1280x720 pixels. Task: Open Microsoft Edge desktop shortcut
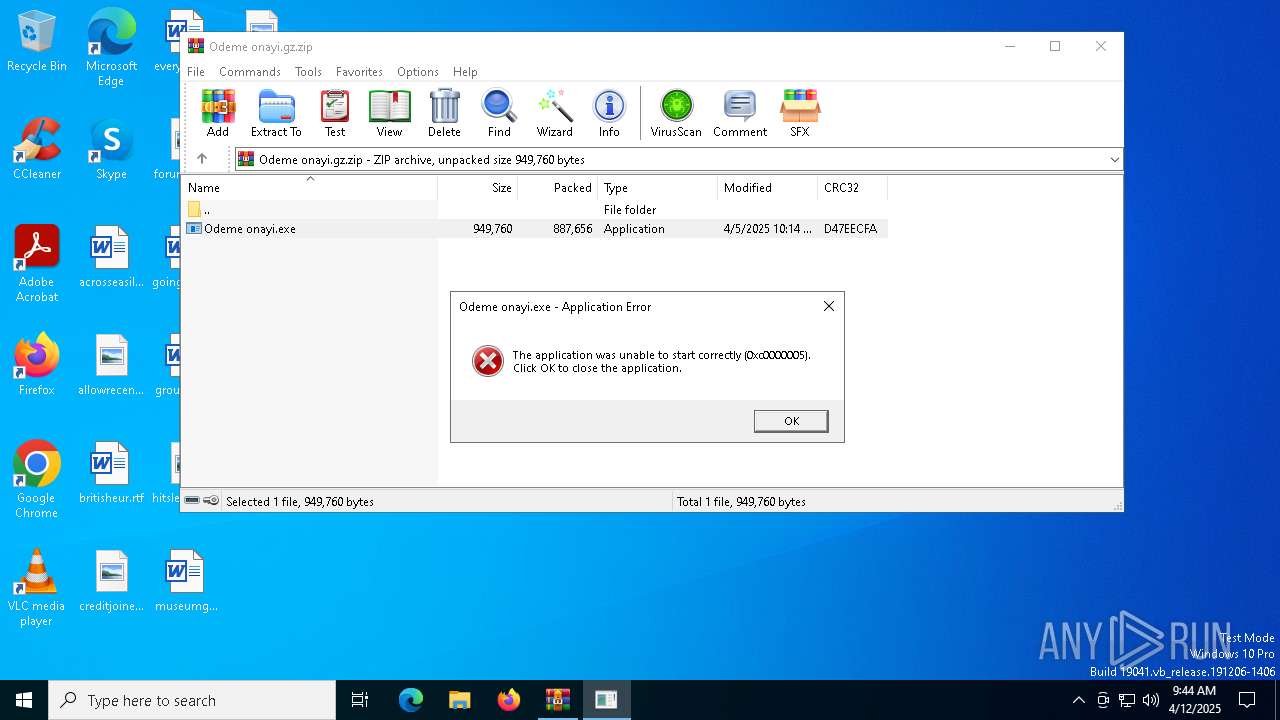[x=111, y=48]
